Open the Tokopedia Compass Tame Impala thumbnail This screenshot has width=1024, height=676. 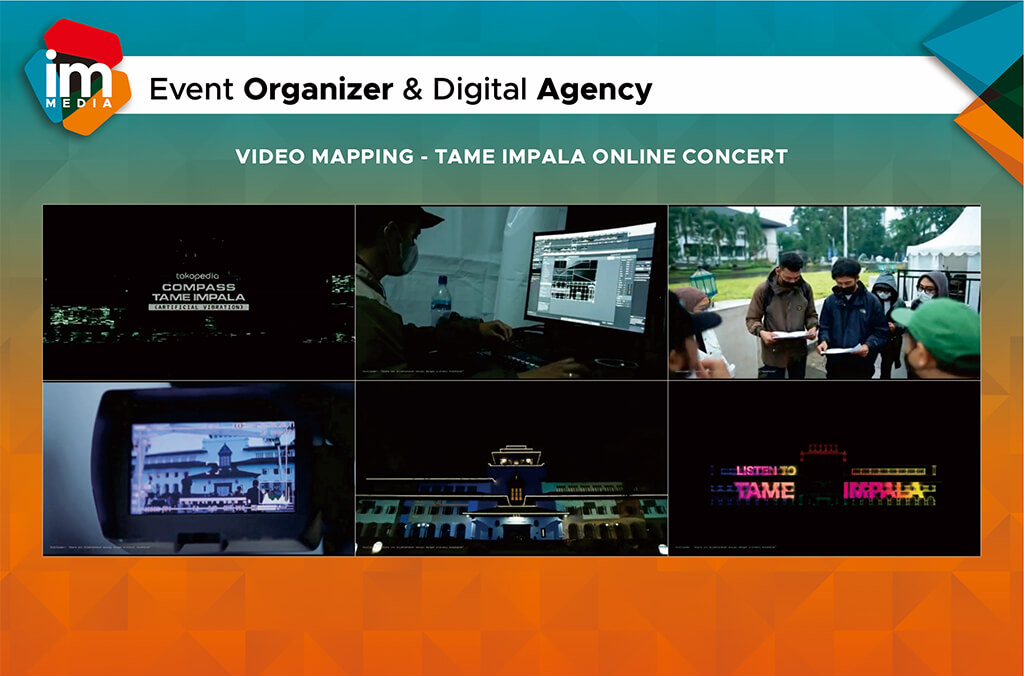198,292
